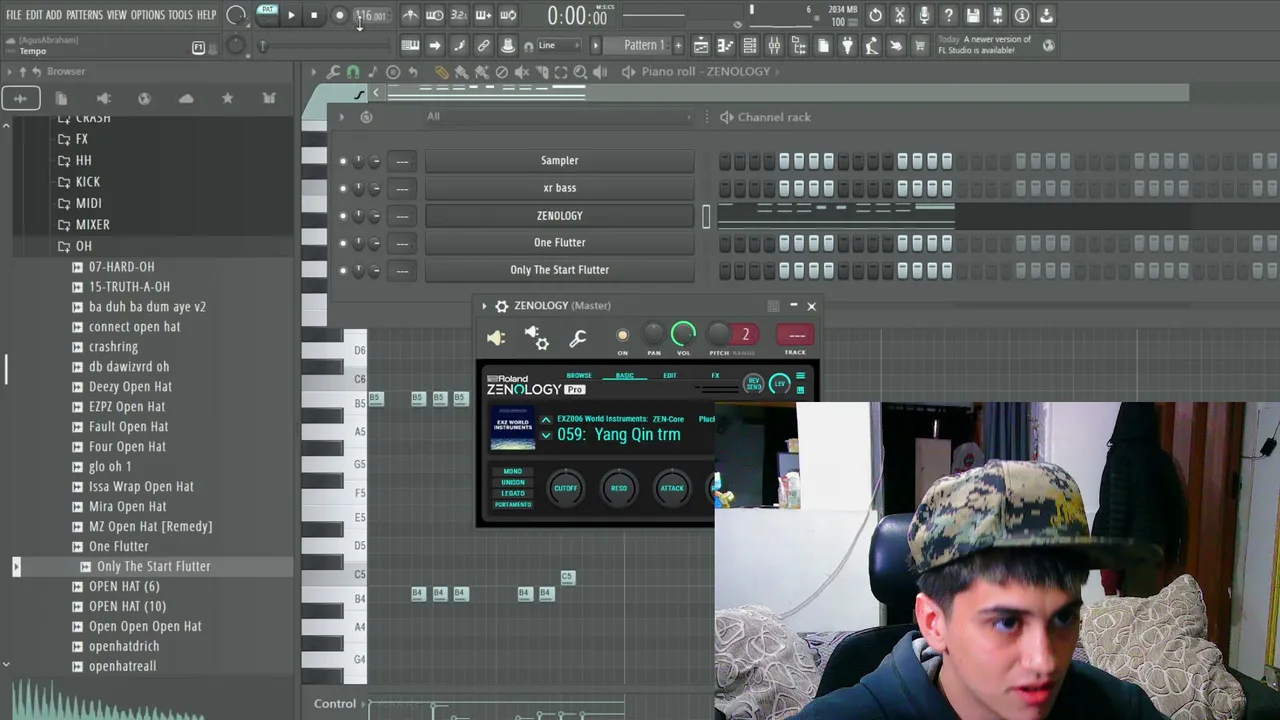The width and height of the screenshot is (1280, 720).
Task: Click the ZENOLOGY VOL knob
Action: (684, 334)
